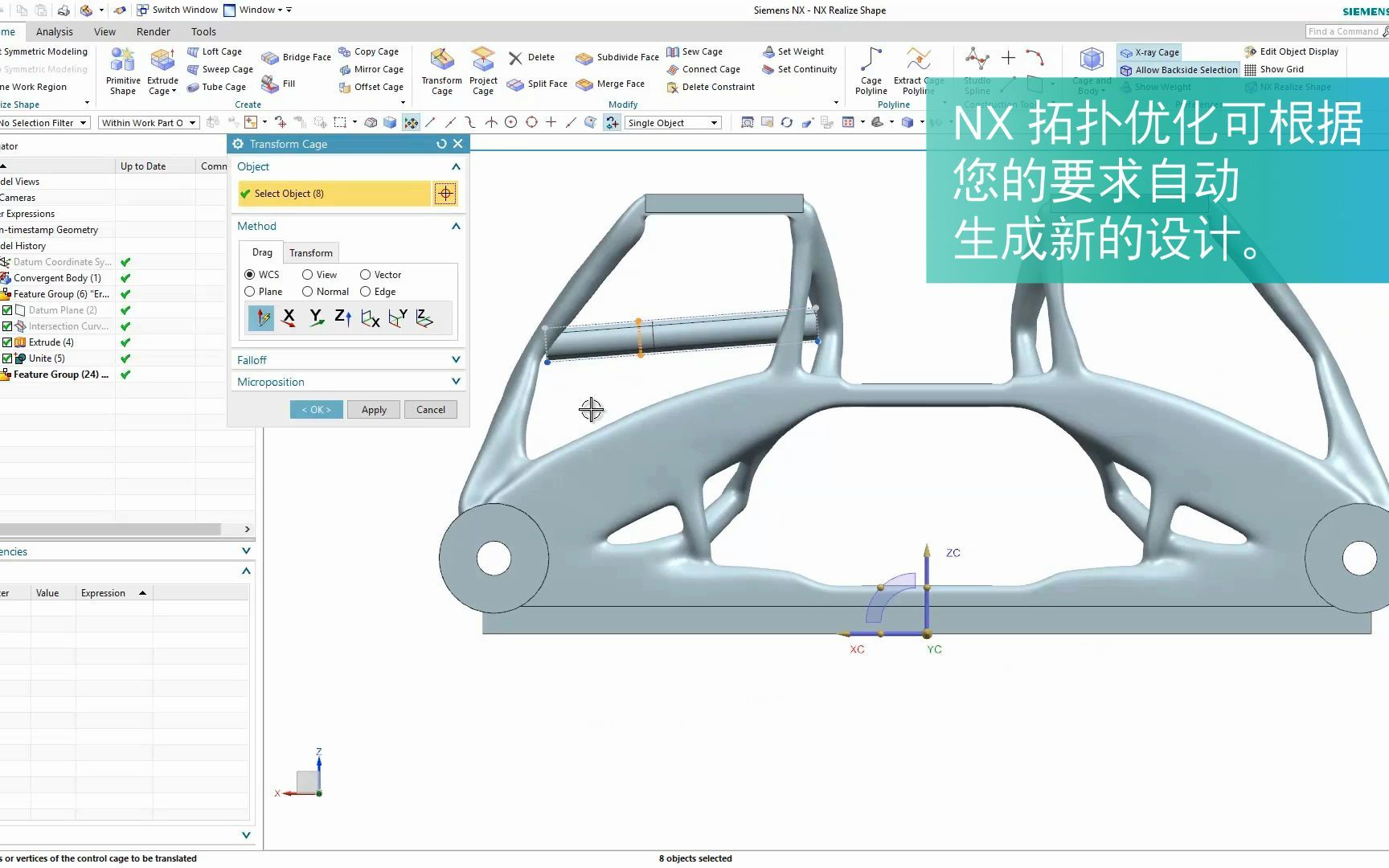Open Edit Object Display
Image resolution: width=1389 pixels, height=868 pixels.
point(1292,51)
